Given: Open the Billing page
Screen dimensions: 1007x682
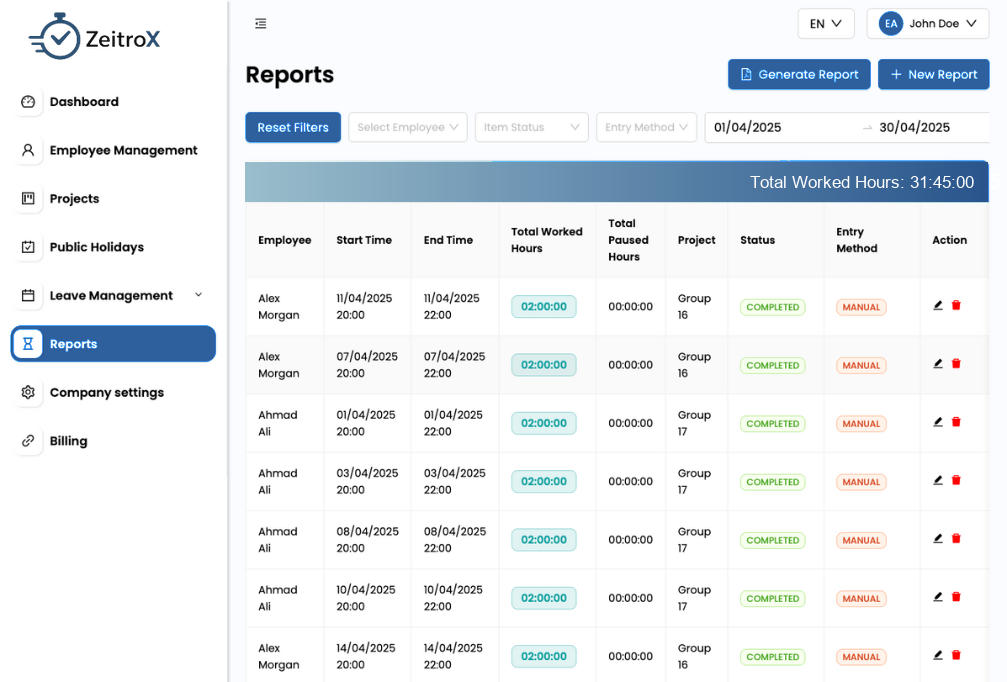Looking at the screenshot, I should point(68,441).
